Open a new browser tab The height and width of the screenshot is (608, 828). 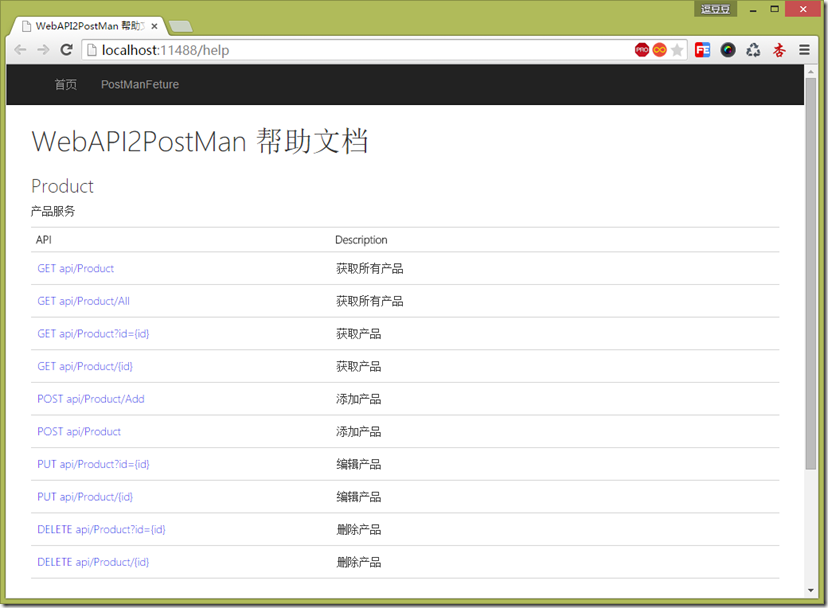181,26
